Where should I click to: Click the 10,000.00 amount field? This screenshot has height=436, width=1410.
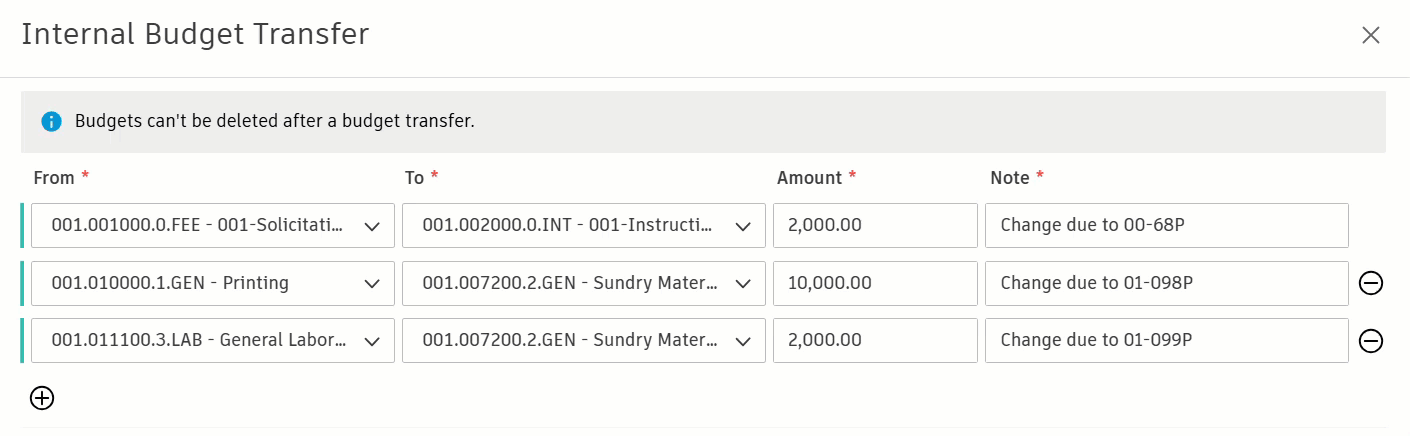tap(875, 284)
